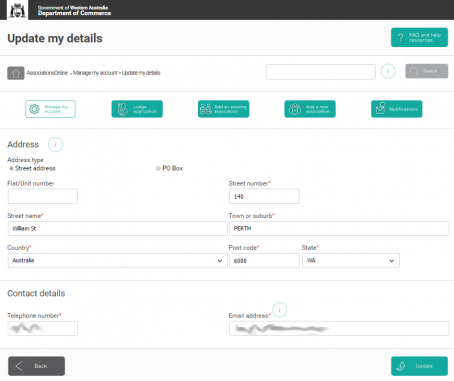The height and width of the screenshot is (381, 454).
Task: Select Add a new association
Action: (310, 109)
